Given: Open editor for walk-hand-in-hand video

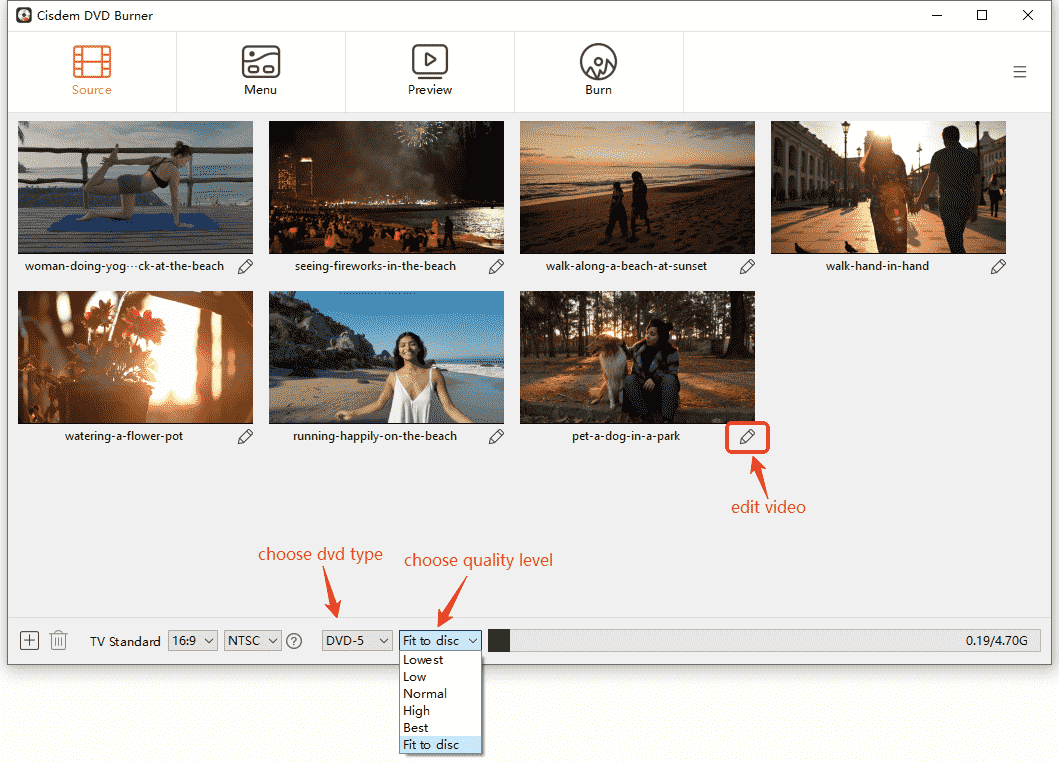Looking at the screenshot, I should pos(998,266).
